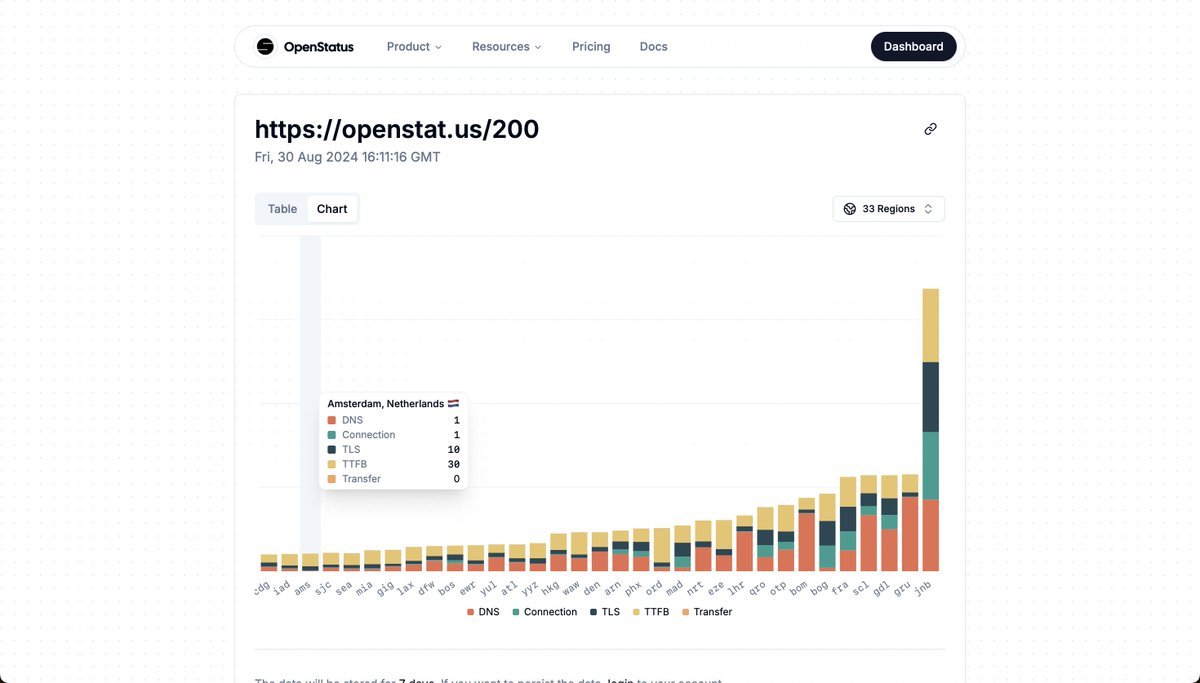Viewport: 1200px width, 683px height.
Task: Open the Product navigation menu
Action: click(414, 46)
